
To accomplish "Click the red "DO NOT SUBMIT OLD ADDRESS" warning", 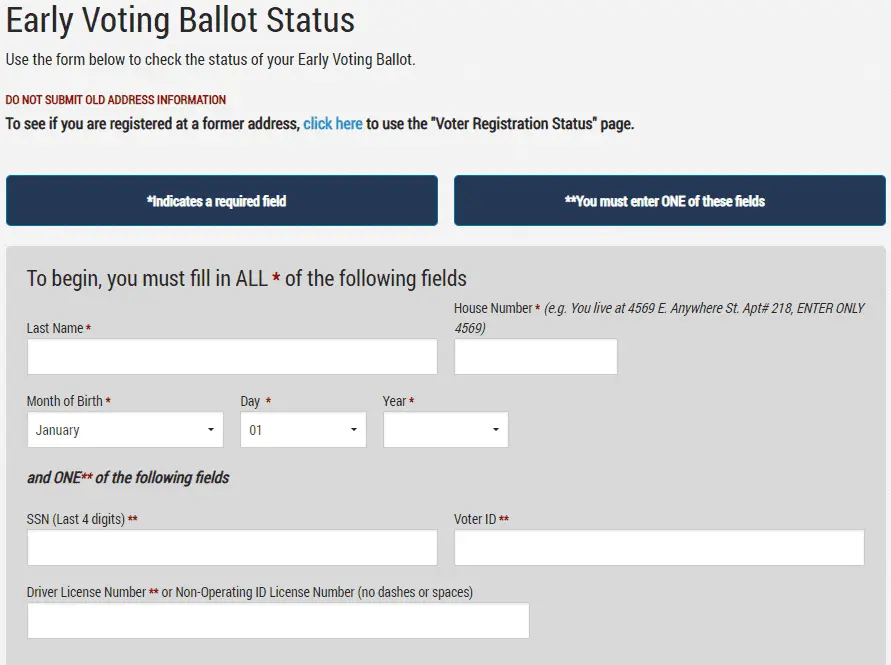I will tap(116, 100).
